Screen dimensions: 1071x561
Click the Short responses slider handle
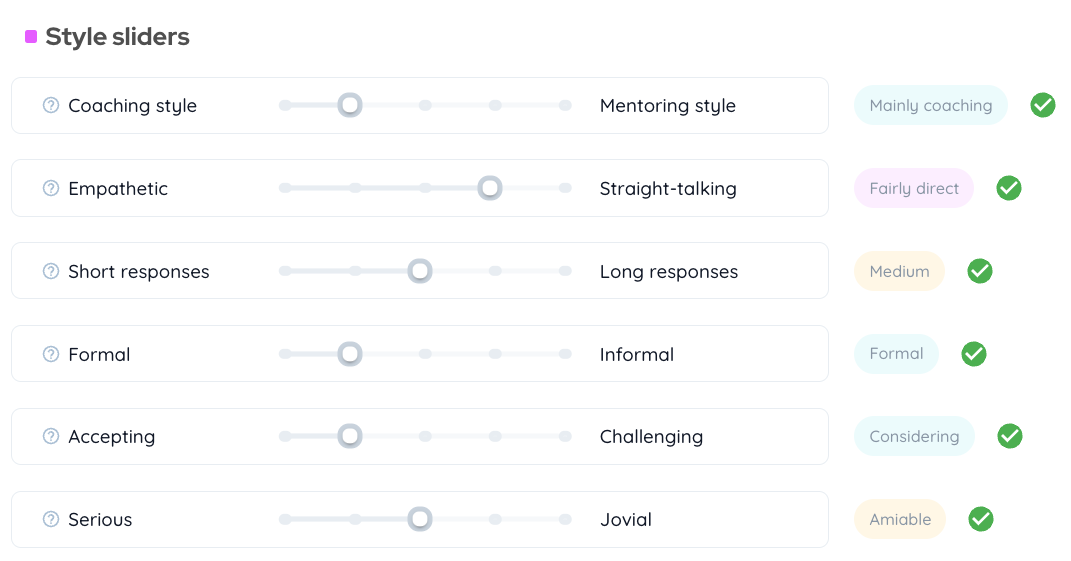pos(420,271)
